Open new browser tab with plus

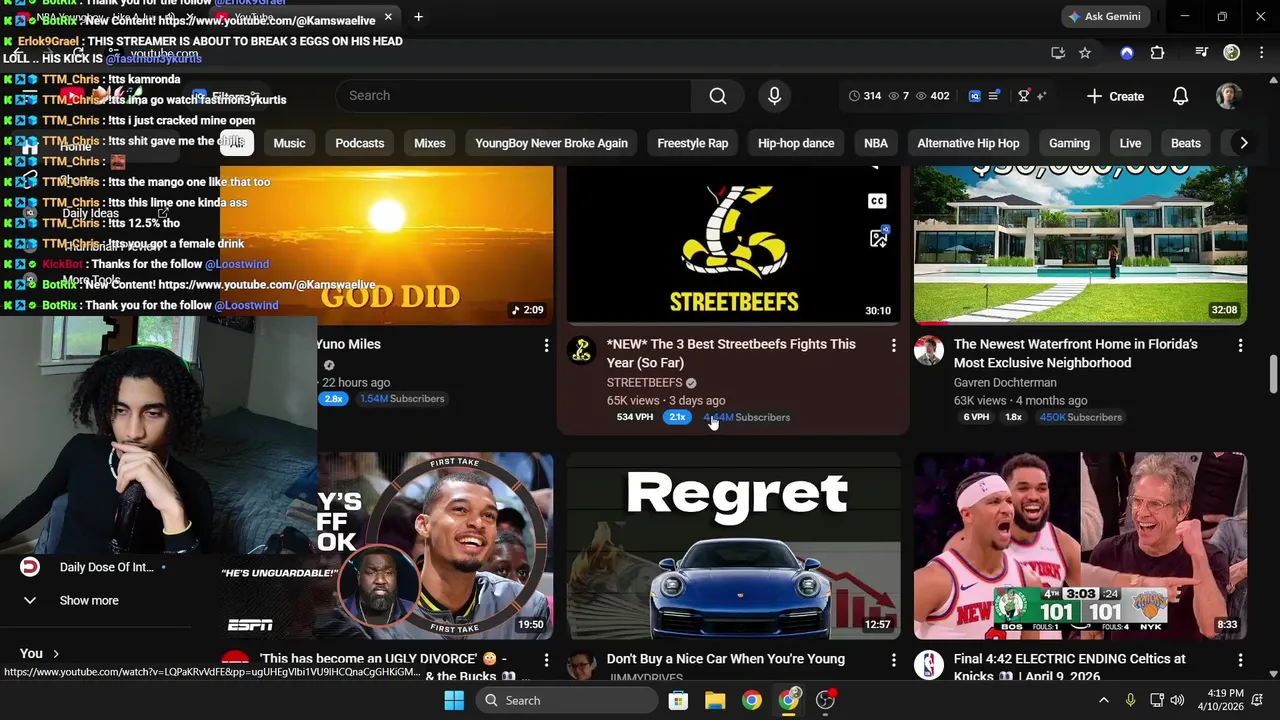(418, 17)
